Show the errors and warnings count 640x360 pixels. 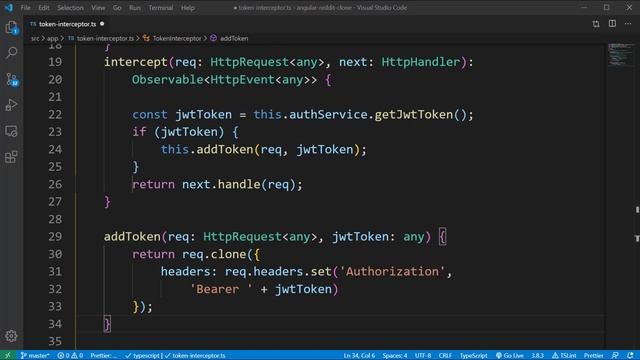70,356
